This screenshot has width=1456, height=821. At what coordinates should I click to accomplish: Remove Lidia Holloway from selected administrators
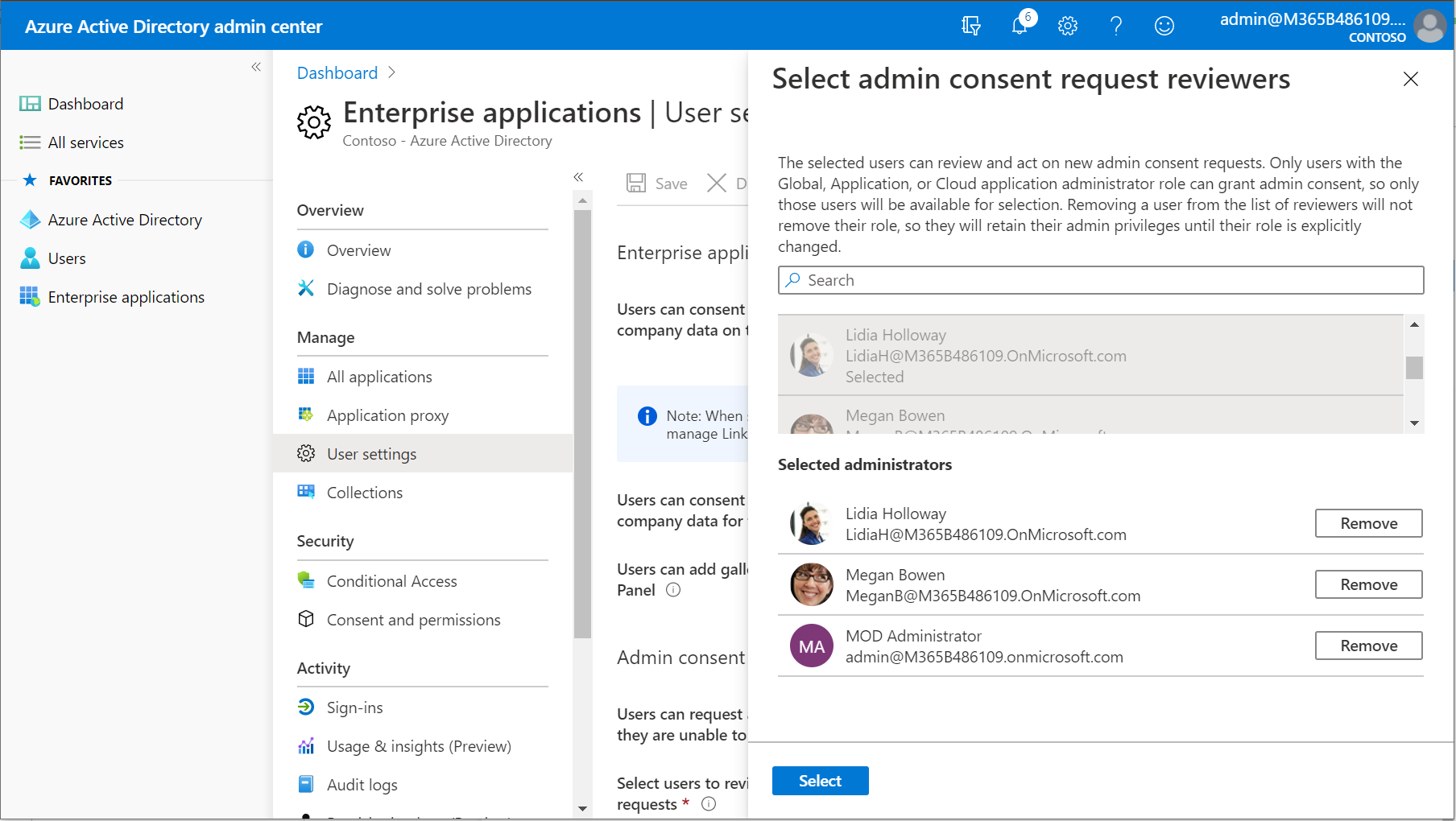[x=1369, y=523]
